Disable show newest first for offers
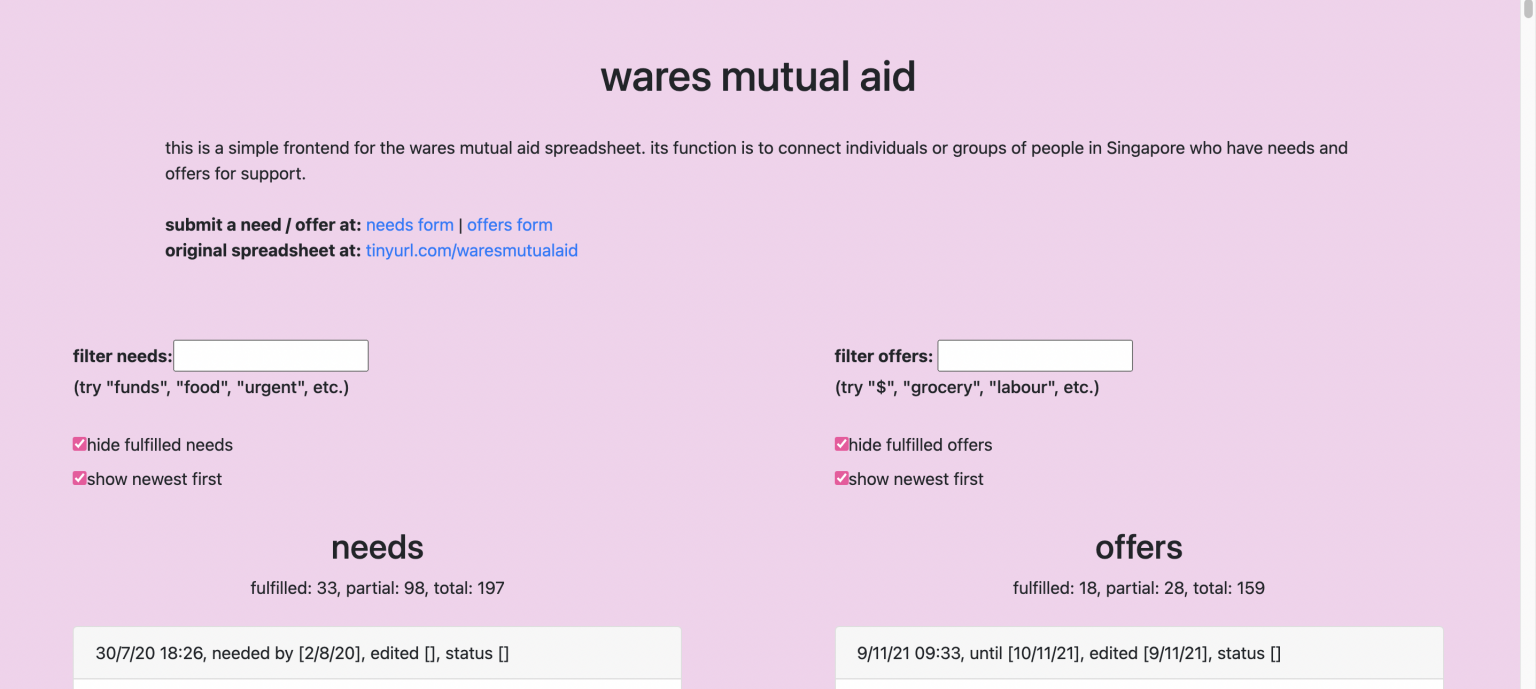 (x=841, y=477)
